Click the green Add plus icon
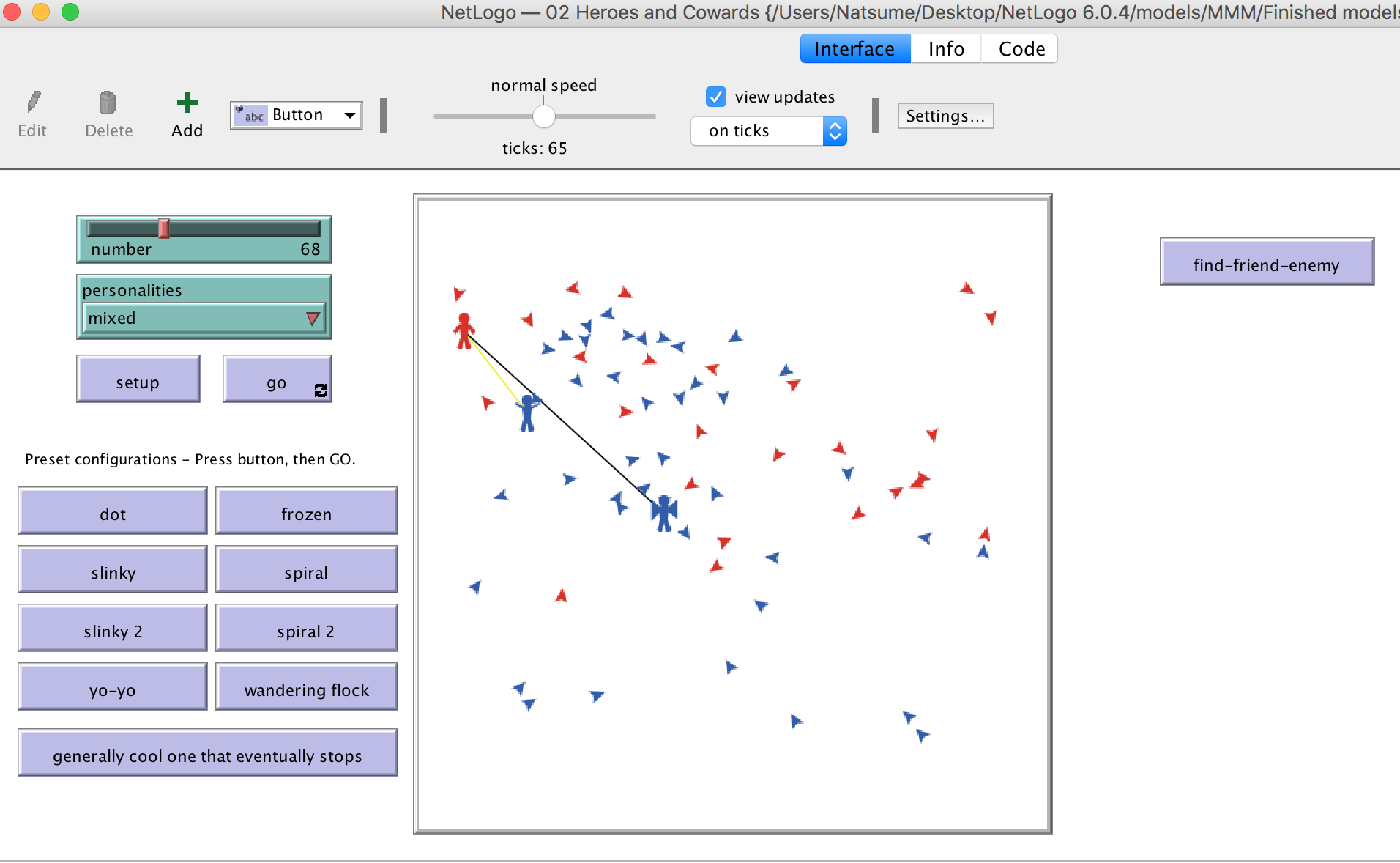 tap(187, 103)
